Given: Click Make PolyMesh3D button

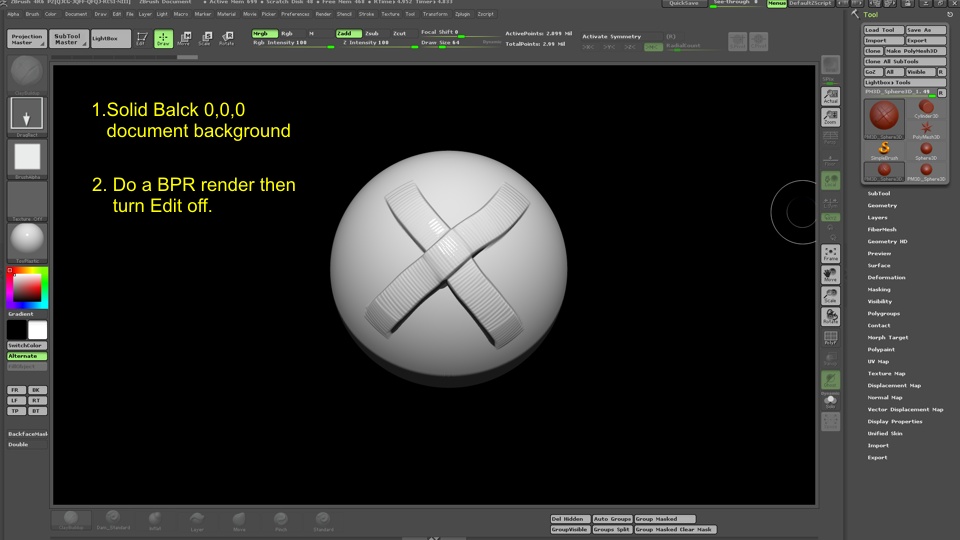Looking at the screenshot, I should tap(915, 51).
